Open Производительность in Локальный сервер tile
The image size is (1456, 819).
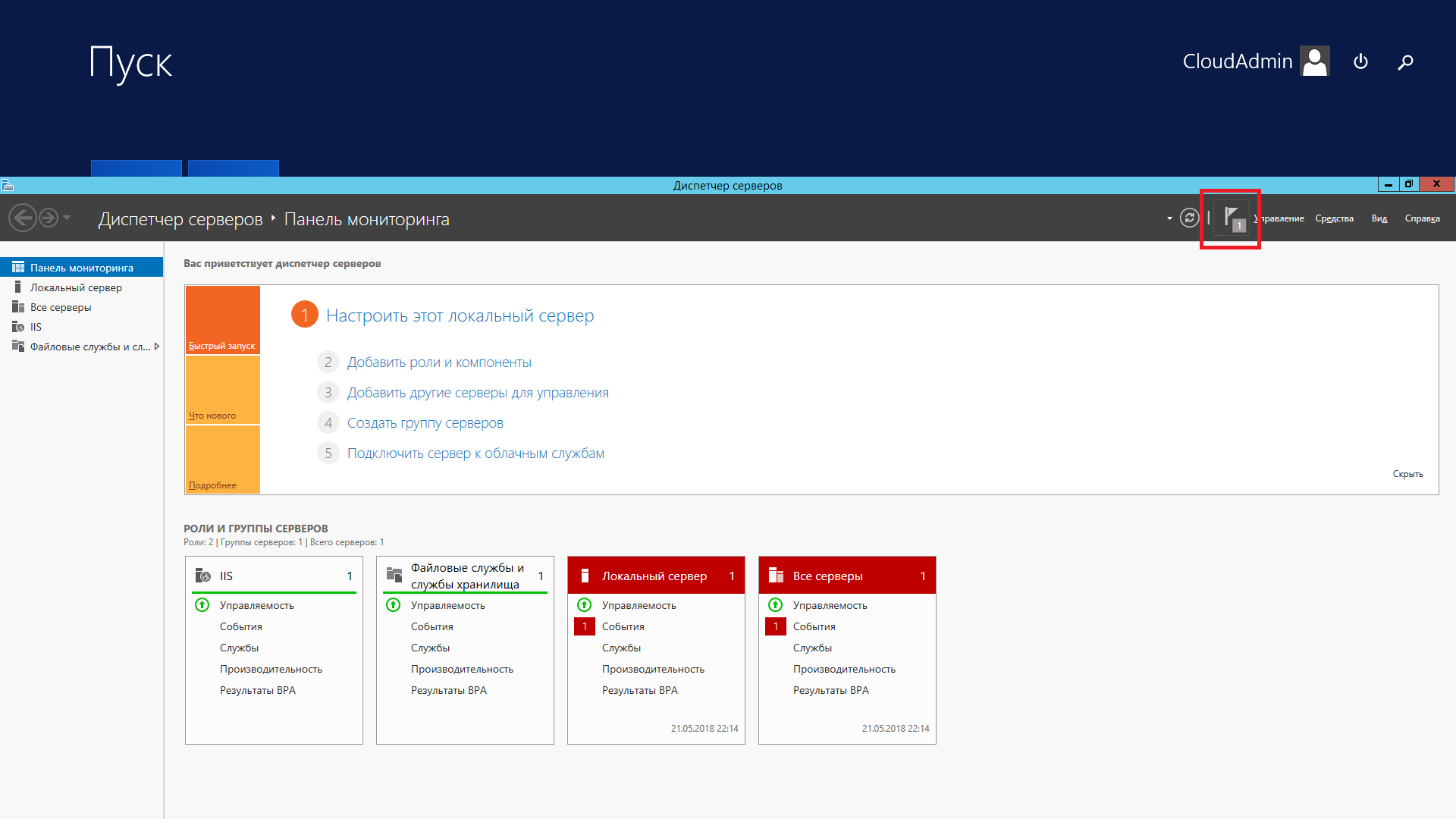point(653,669)
